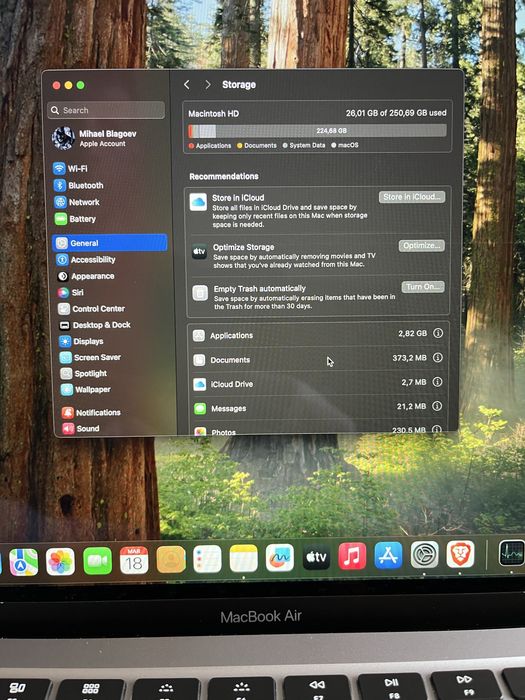The image size is (525, 700).
Task: Open Brave browser from the Dock
Action: tap(460, 554)
